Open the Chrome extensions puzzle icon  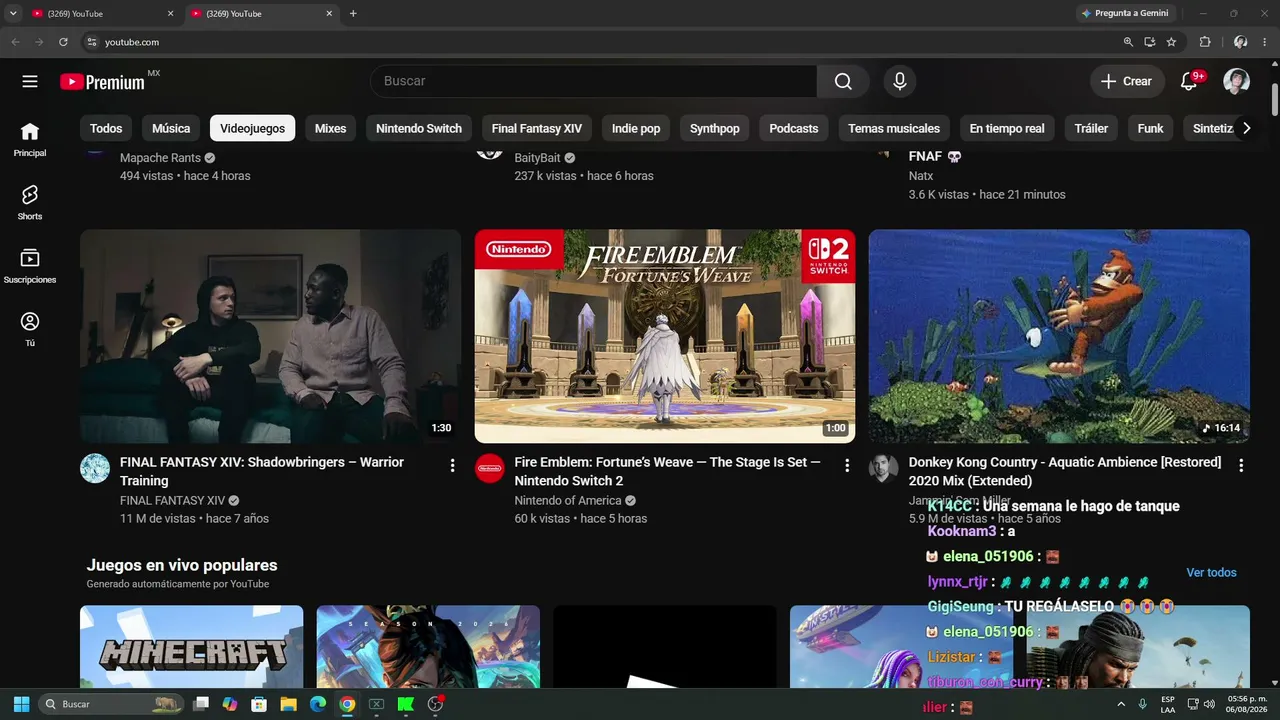pyautogui.click(x=1205, y=42)
